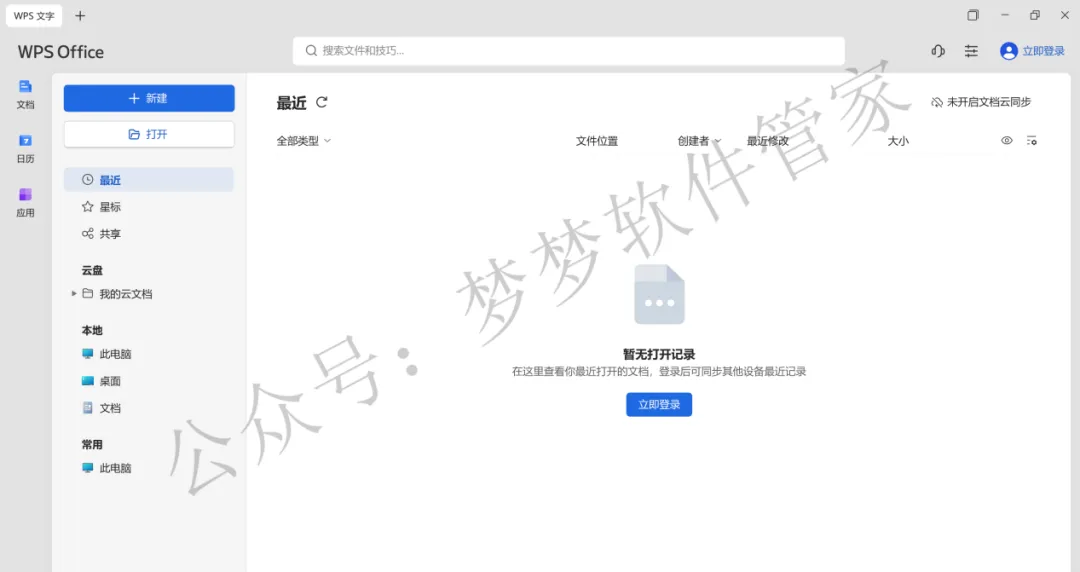Click the share icon beside 共享
This screenshot has height=572, width=1080.
pos(87,234)
